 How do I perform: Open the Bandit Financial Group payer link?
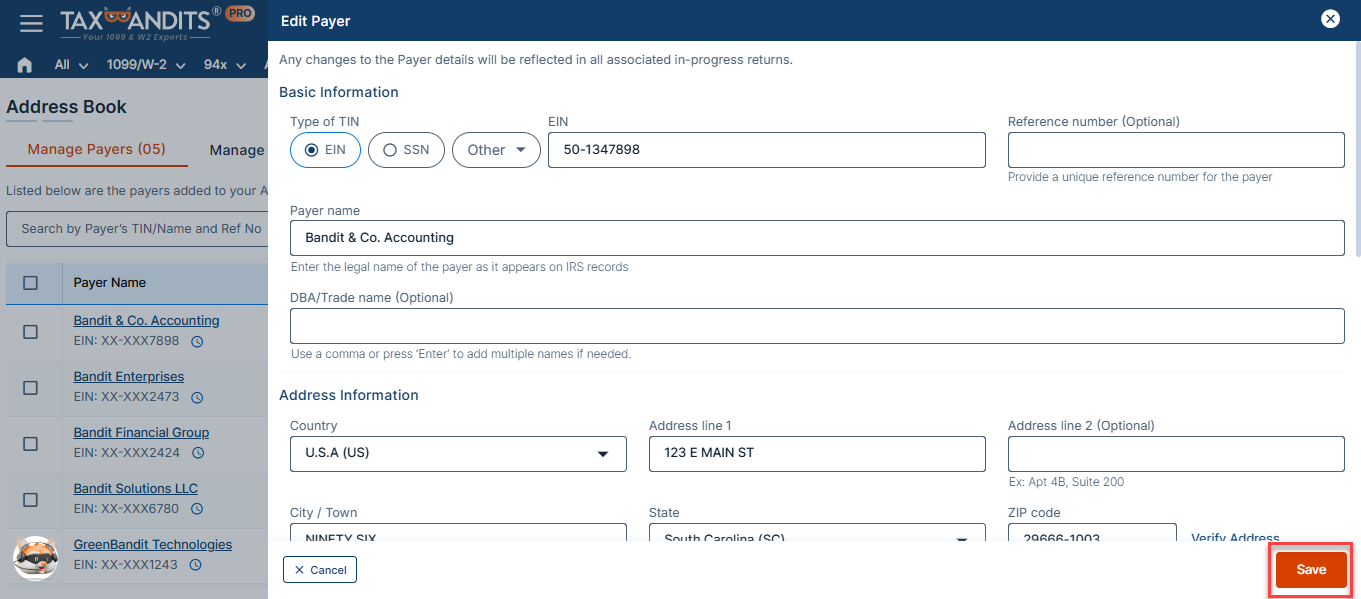pyautogui.click(x=141, y=433)
